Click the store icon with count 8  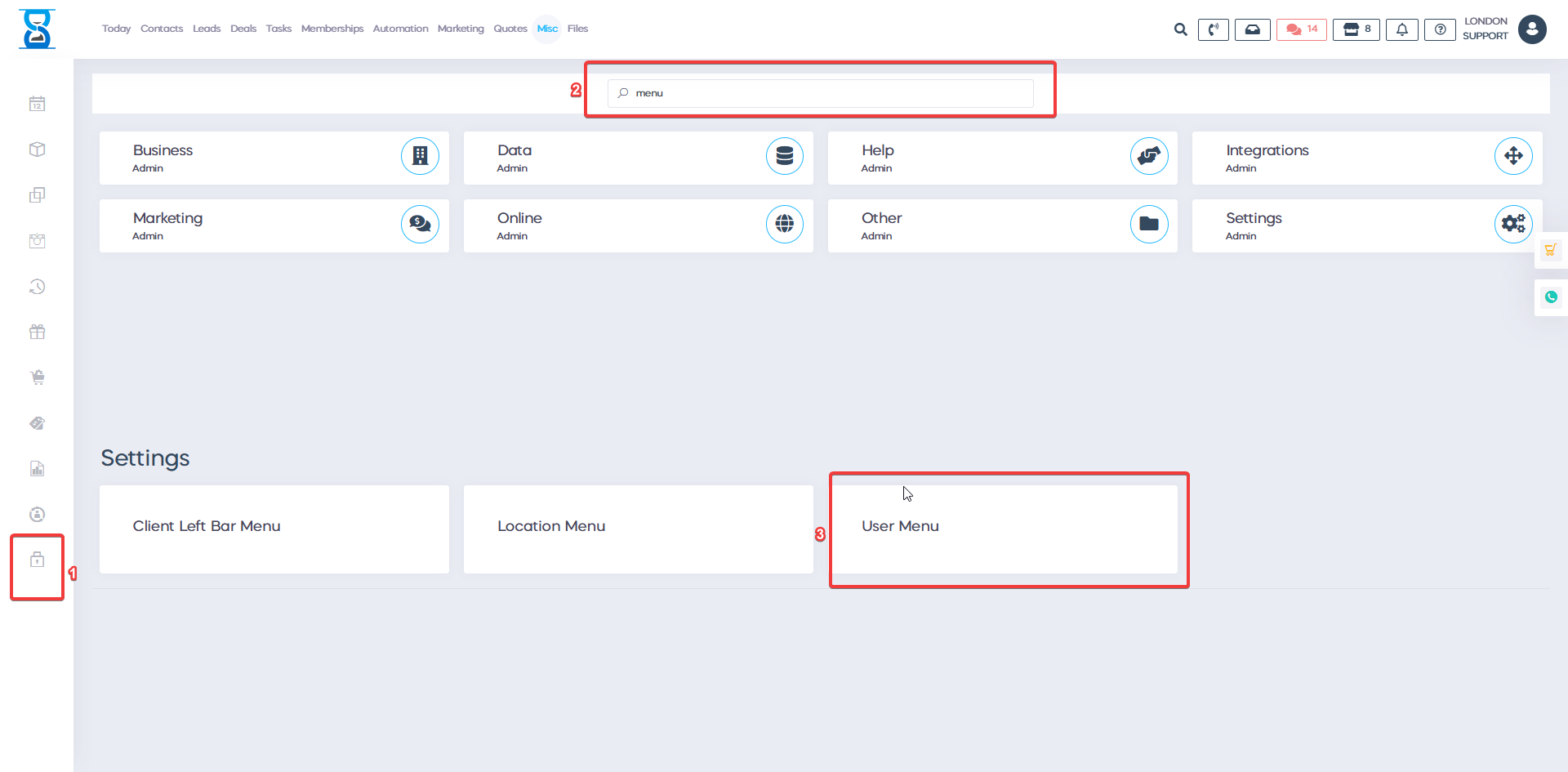pyautogui.click(x=1356, y=29)
